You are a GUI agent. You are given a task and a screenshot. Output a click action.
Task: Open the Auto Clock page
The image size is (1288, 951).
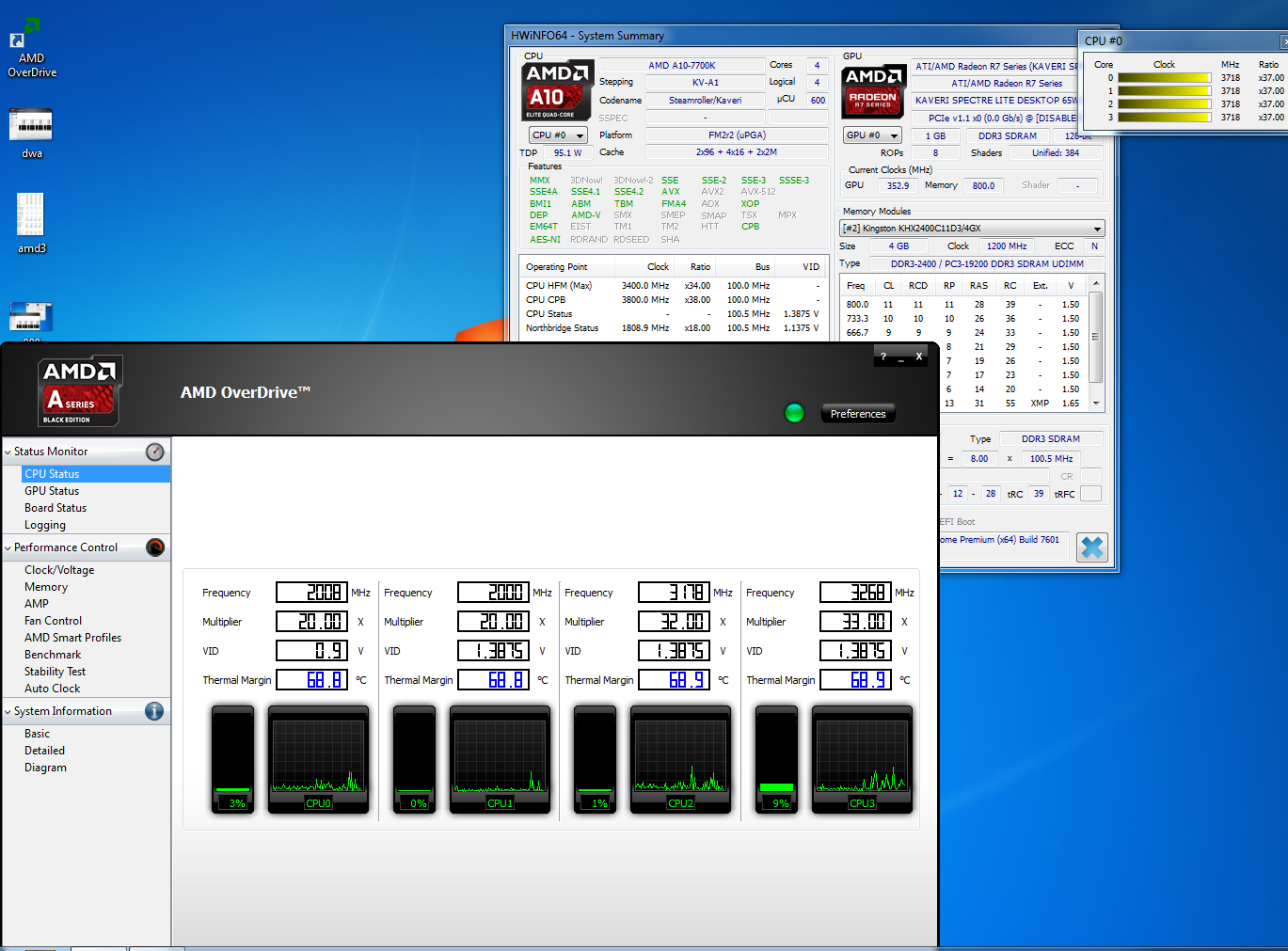point(53,689)
